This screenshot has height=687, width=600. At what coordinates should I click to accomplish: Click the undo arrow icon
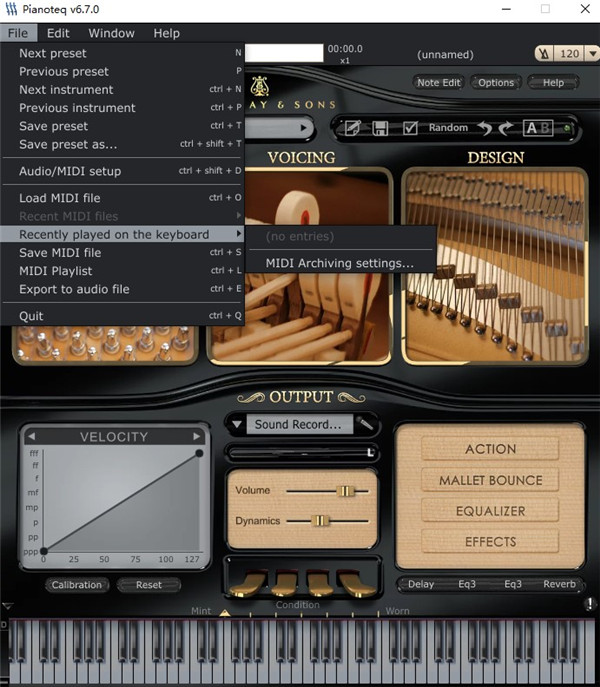485,128
